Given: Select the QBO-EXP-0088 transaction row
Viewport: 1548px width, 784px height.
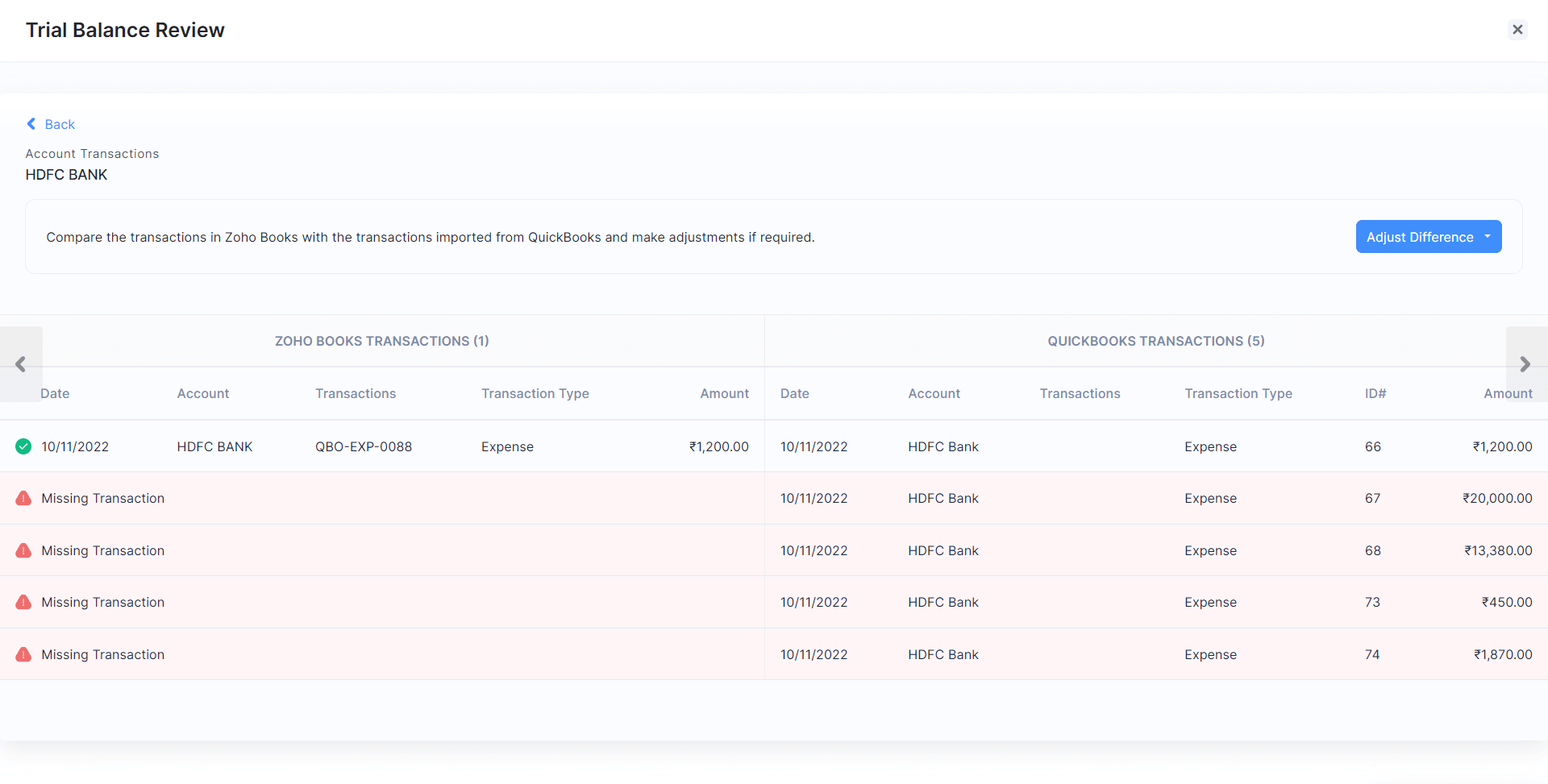Looking at the screenshot, I should [364, 446].
